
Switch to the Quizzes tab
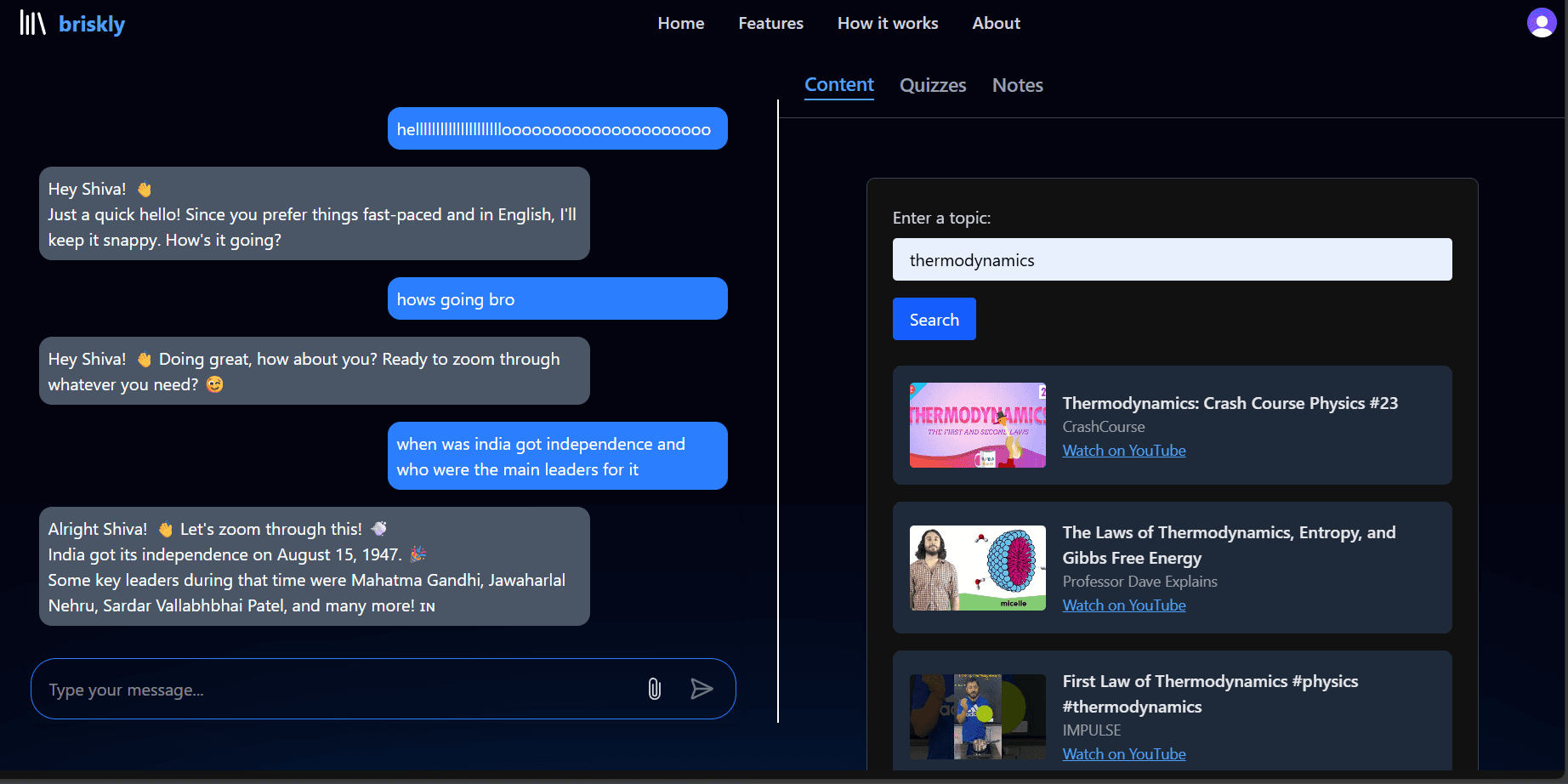coord(933,85)
